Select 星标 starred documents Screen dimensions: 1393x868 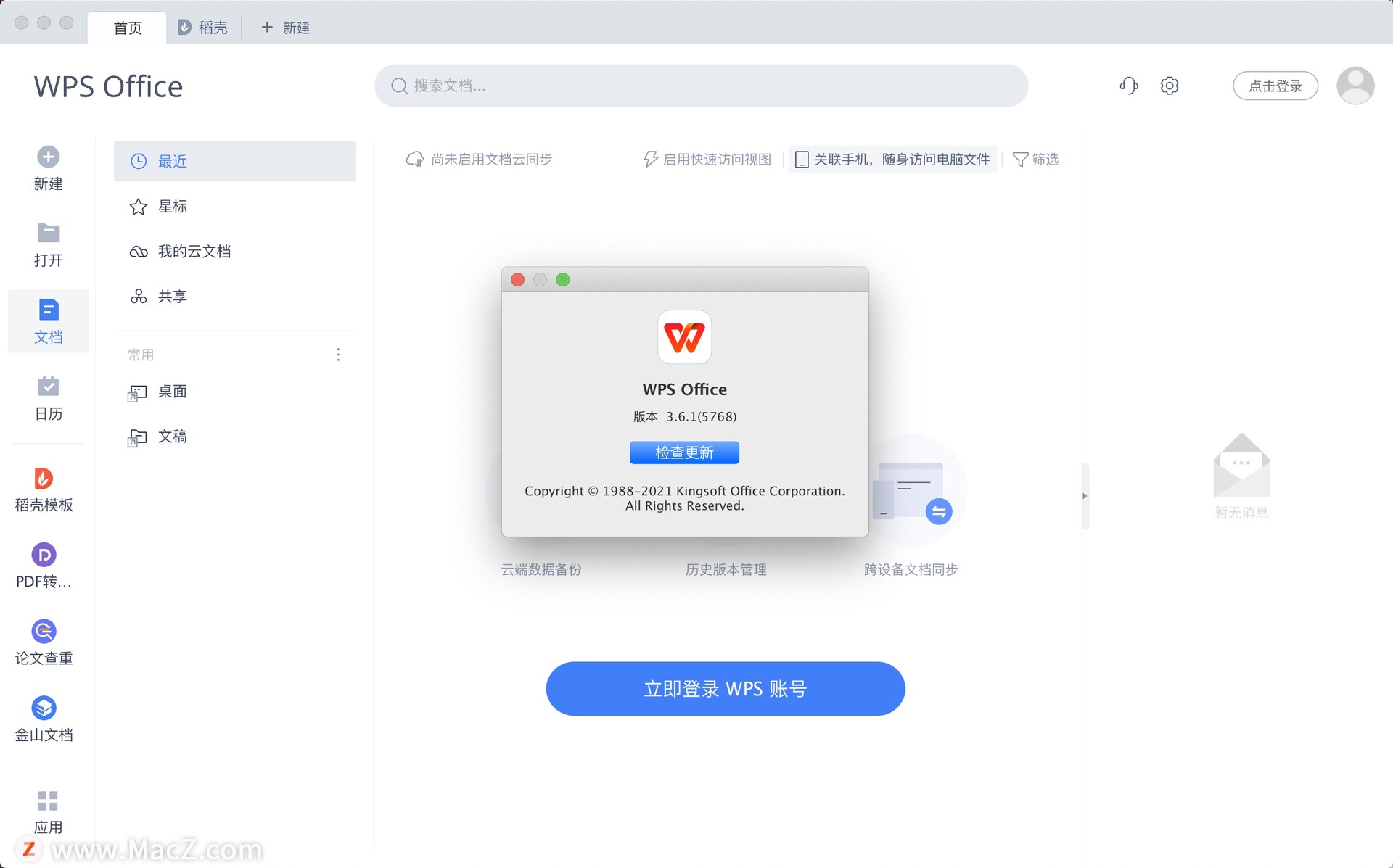coord(234,207)
